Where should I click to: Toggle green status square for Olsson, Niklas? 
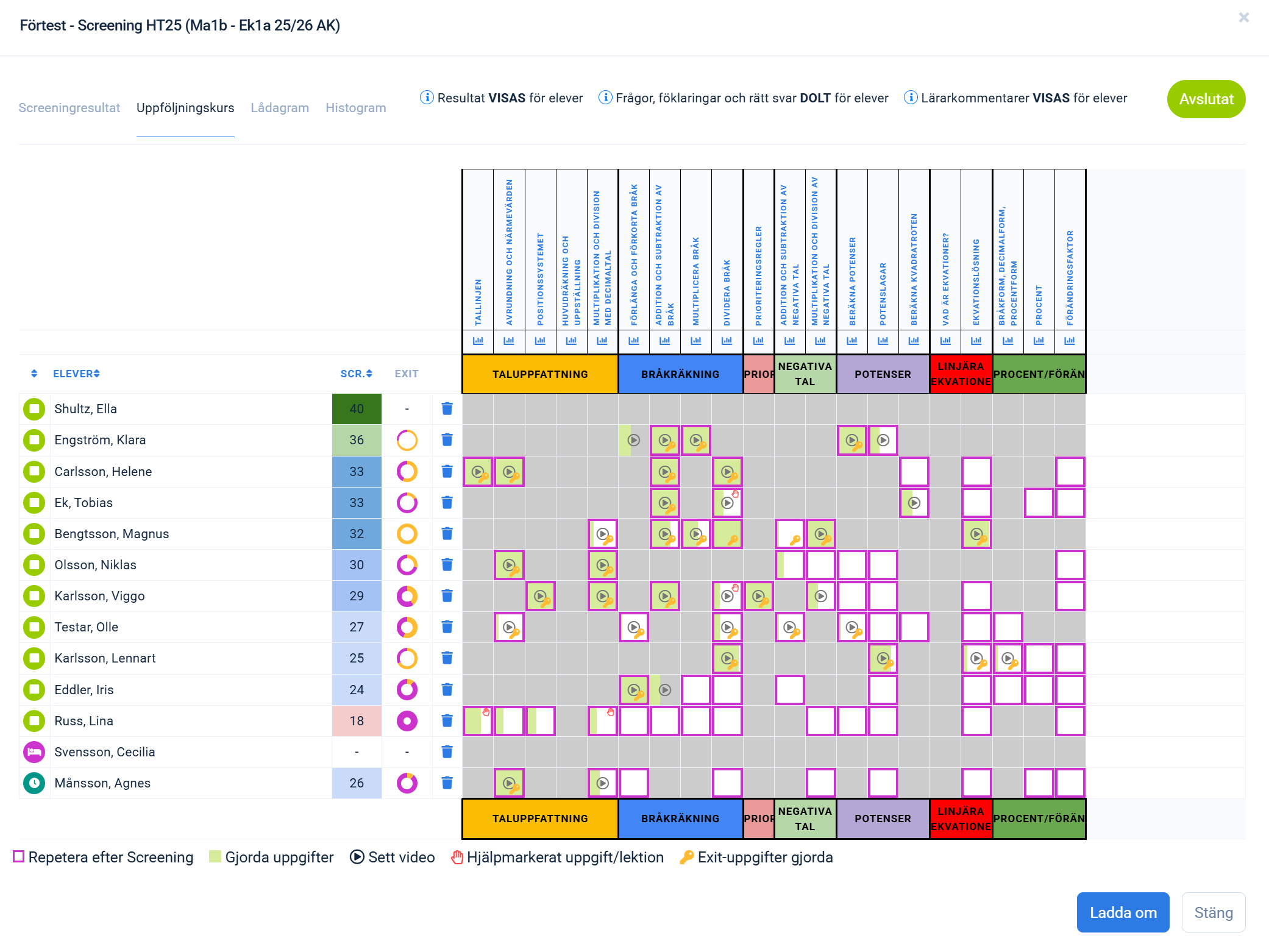(x=34, y=565)
